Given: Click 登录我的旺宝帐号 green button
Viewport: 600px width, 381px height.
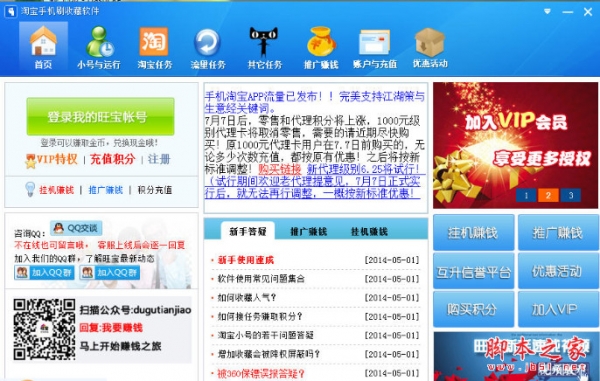Looking at the screenshot, I should point(100,116).
